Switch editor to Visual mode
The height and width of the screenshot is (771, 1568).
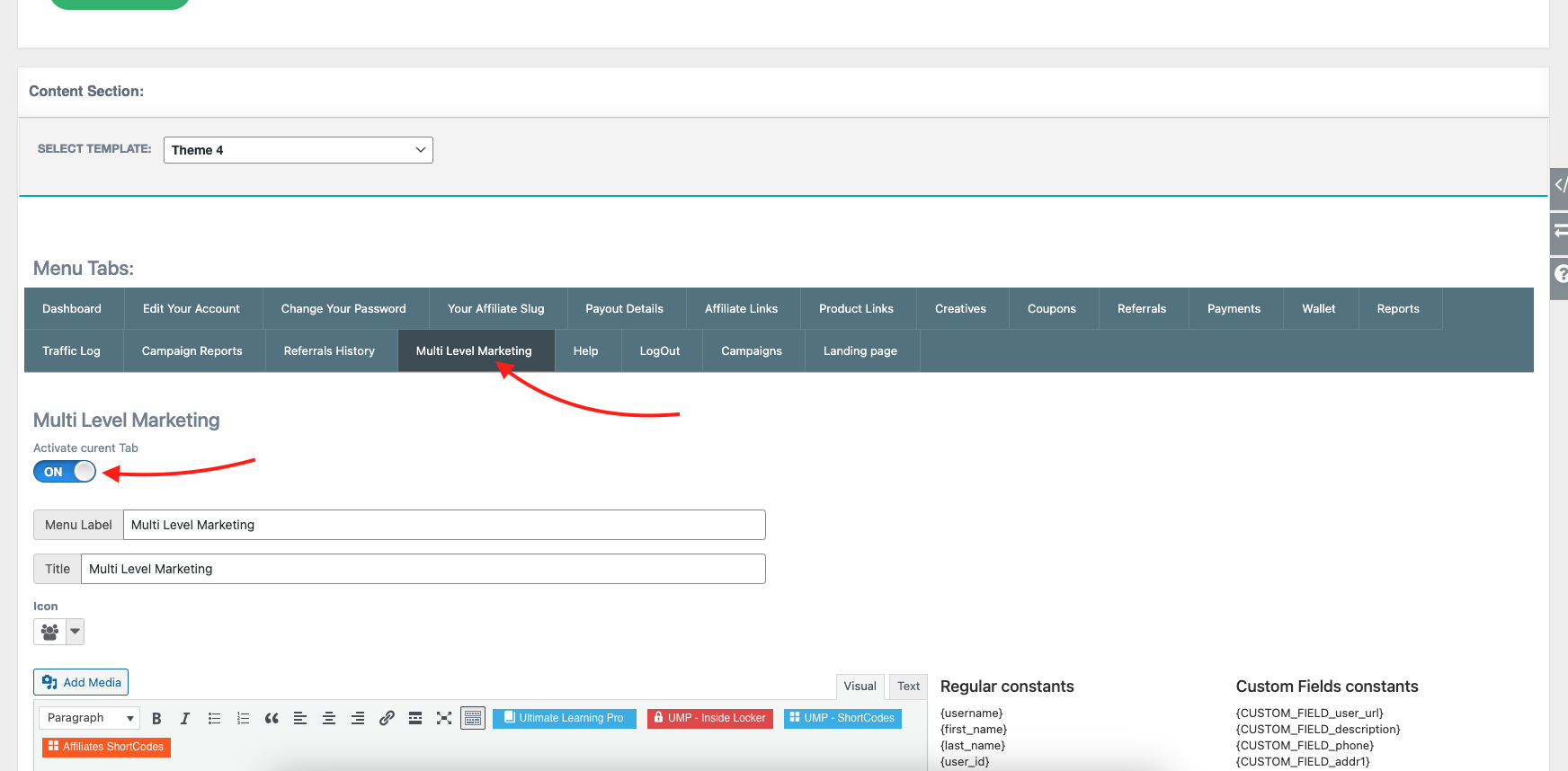click(x=860, y=687)
